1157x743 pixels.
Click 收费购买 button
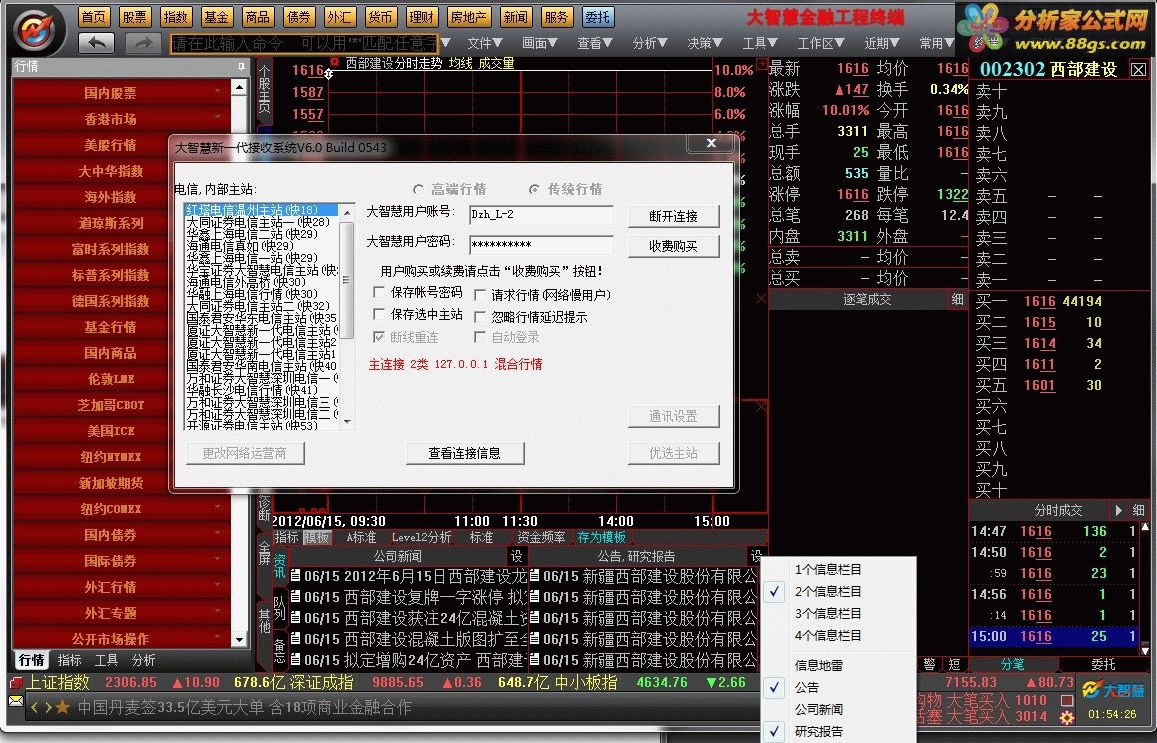pos(673,246)
